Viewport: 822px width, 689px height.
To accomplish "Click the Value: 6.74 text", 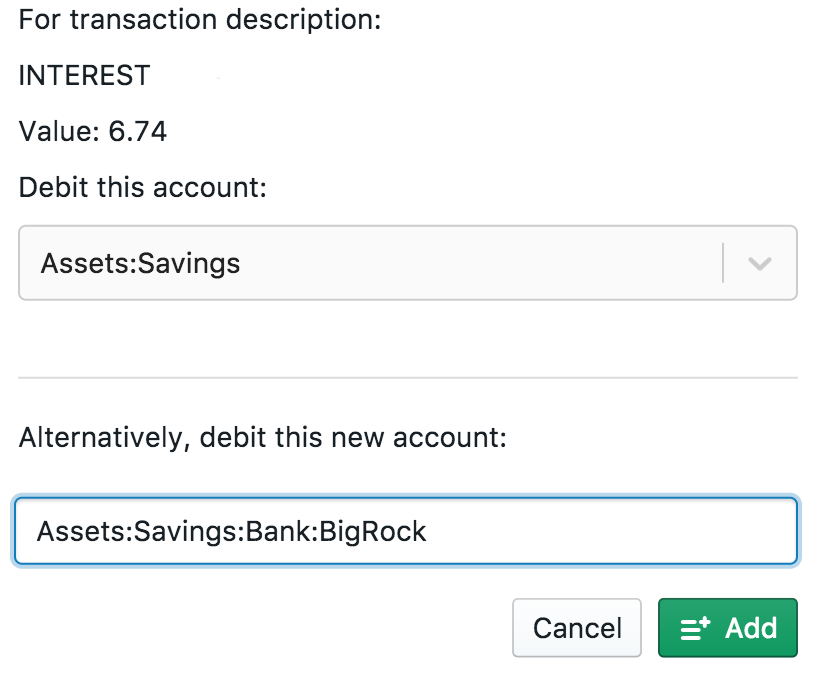I will [93, 131].
